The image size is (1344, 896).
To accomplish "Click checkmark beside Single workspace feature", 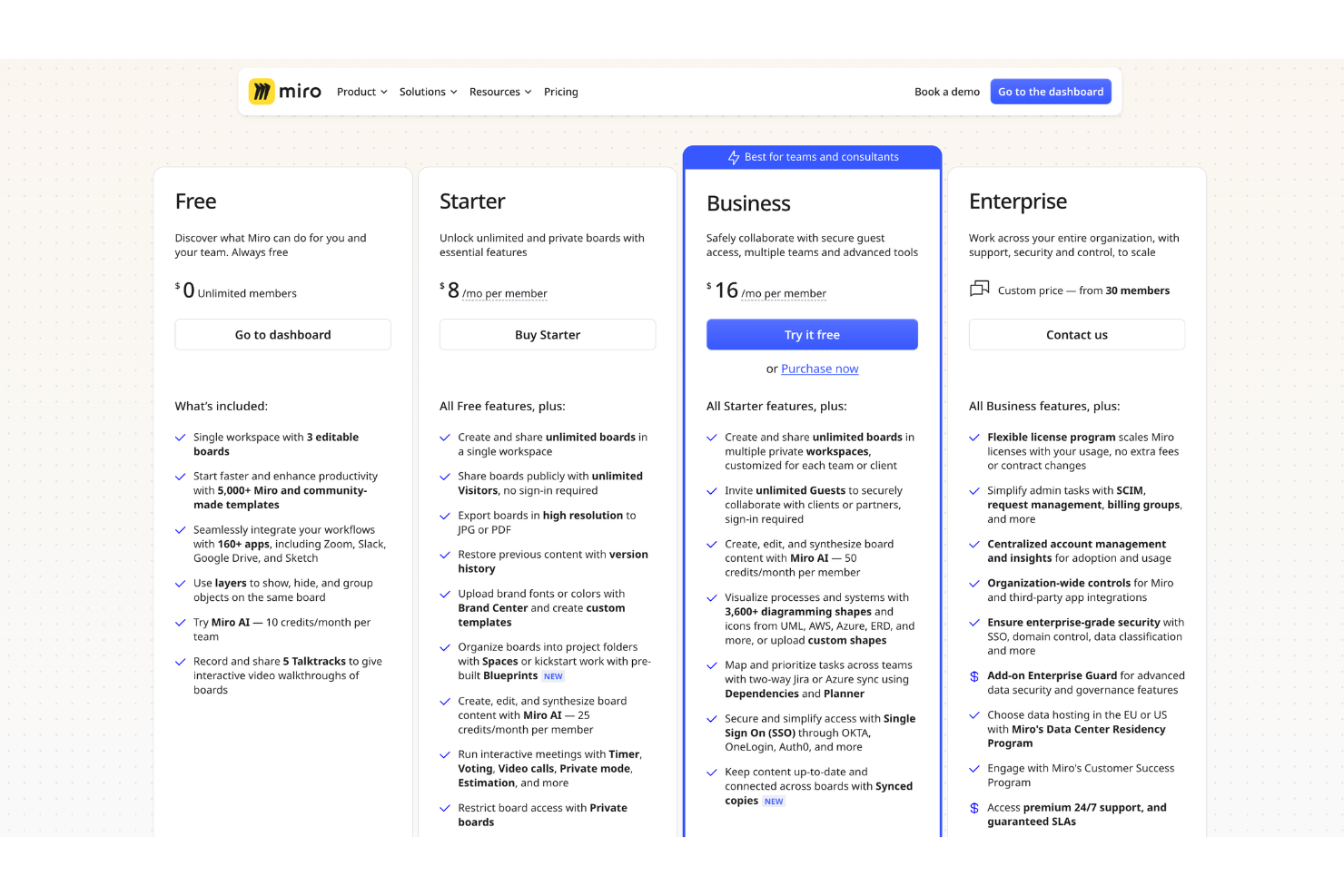I will pyautogui.click(x=180, y=438).
